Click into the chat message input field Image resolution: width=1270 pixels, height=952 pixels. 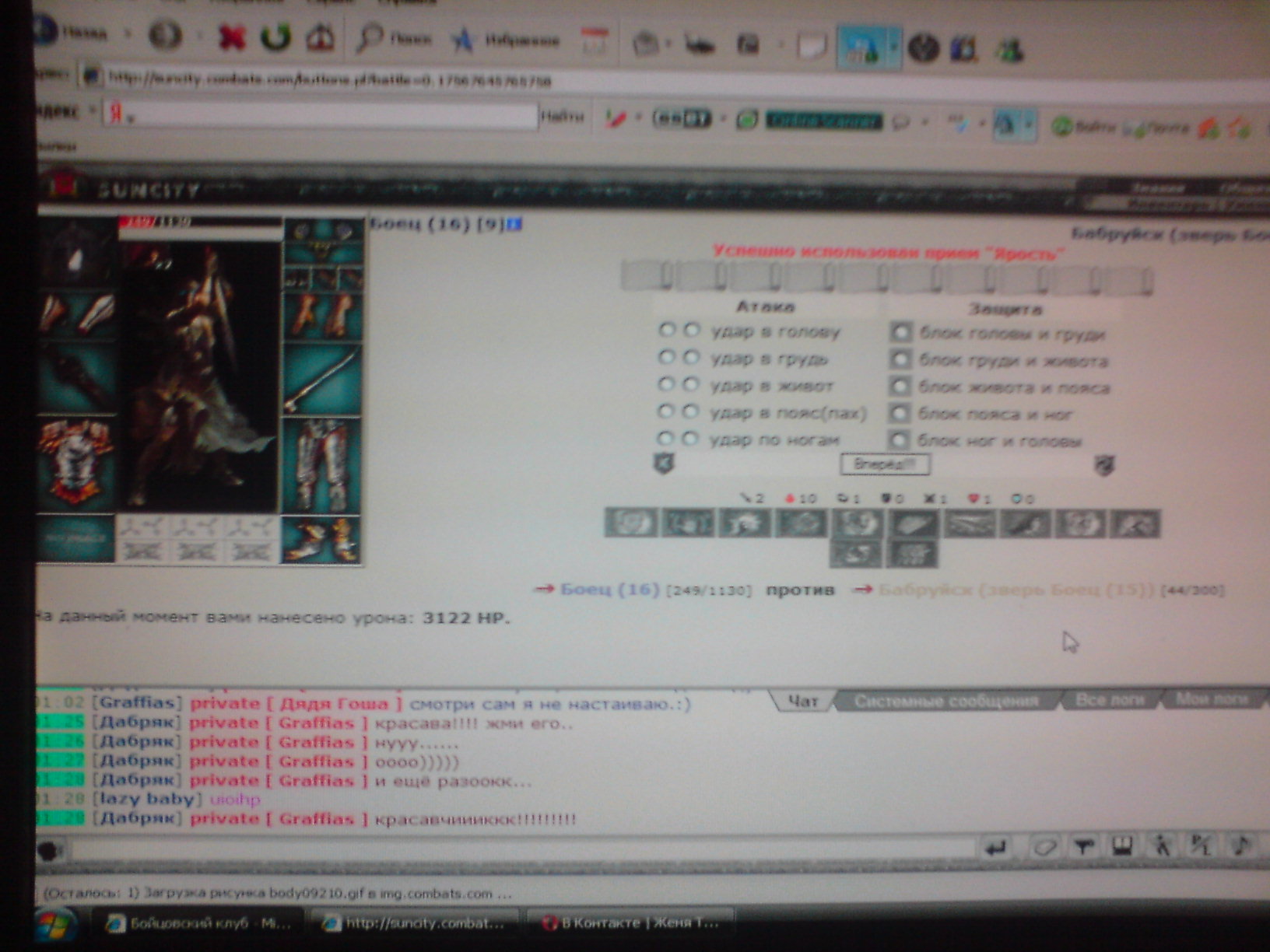521,849
